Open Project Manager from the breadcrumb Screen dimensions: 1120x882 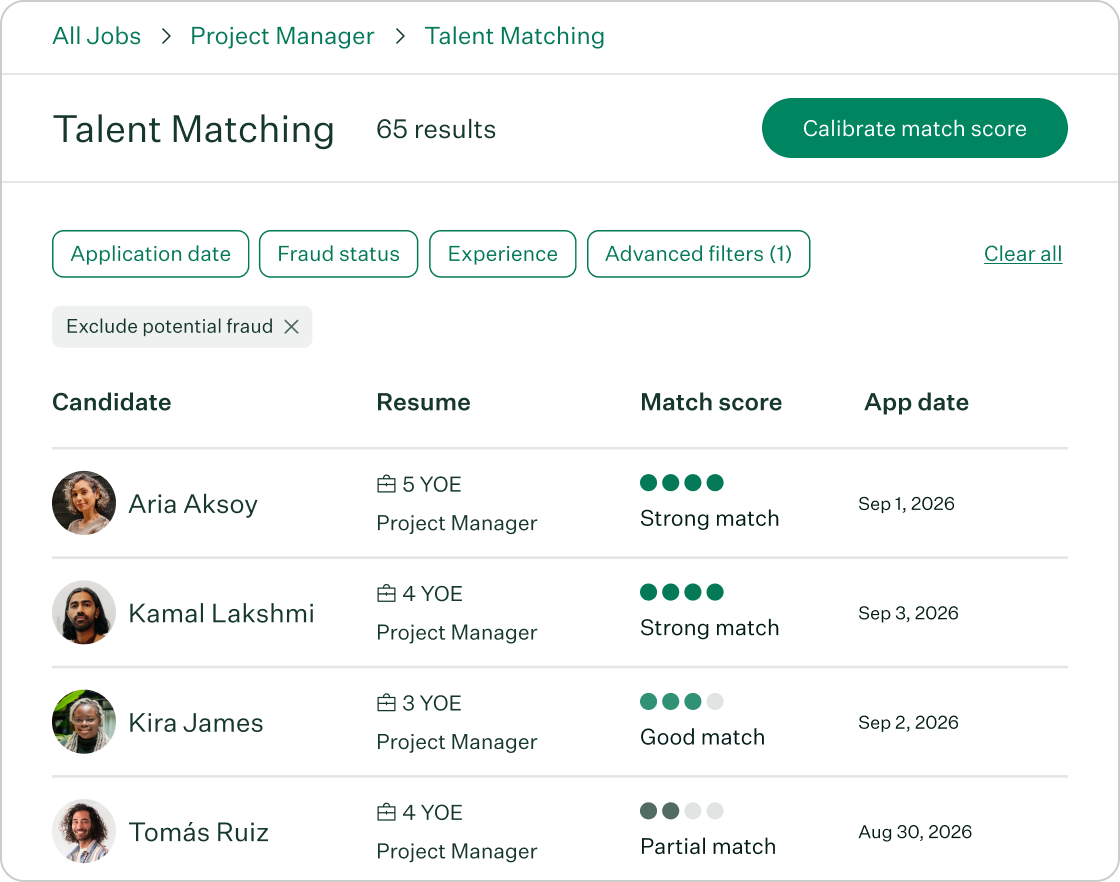(282, 36)
